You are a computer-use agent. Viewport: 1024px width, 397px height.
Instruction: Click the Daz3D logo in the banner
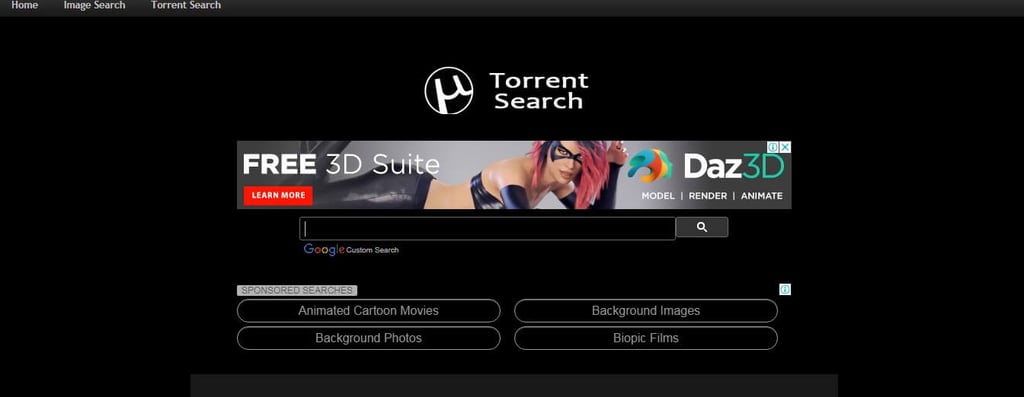point(705,167)
